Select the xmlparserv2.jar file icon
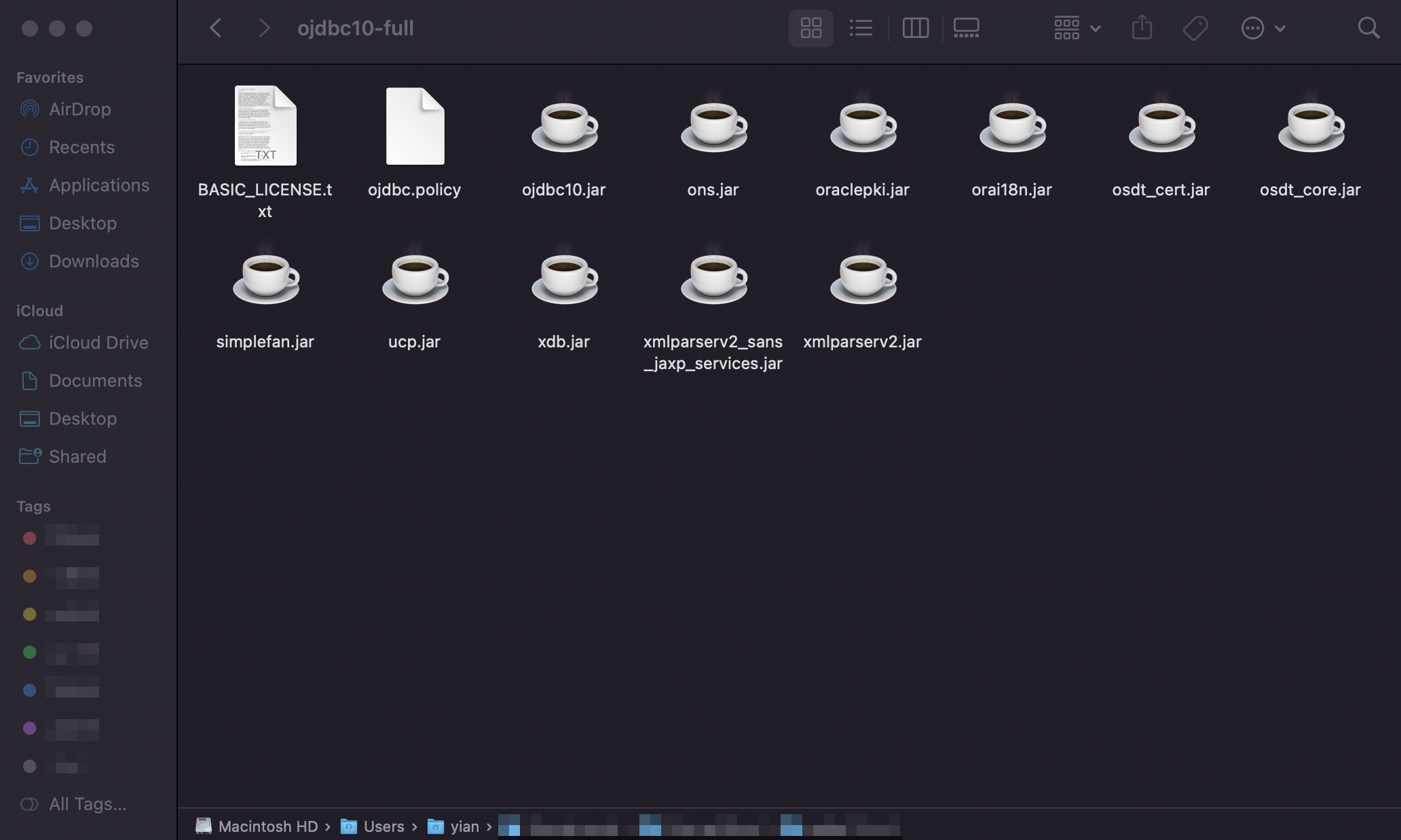 pyautogui.click(x=863, y=278)
